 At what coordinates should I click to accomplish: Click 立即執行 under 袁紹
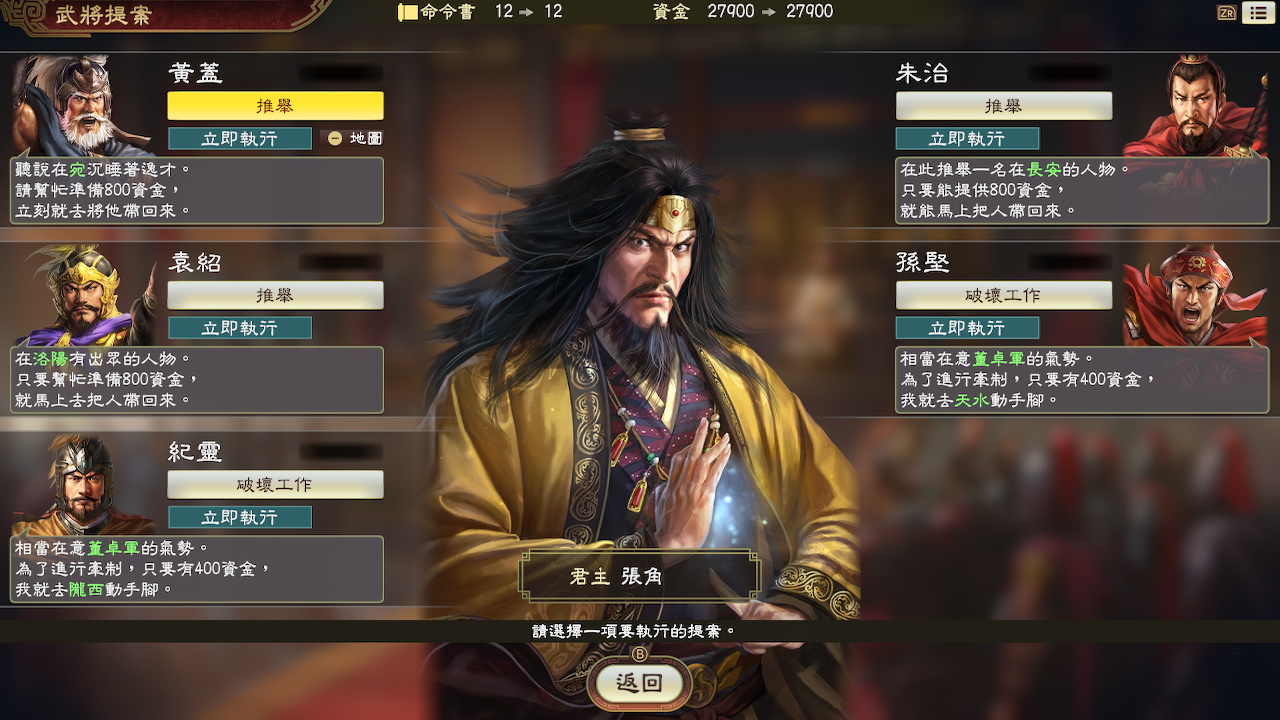(240, 328)
